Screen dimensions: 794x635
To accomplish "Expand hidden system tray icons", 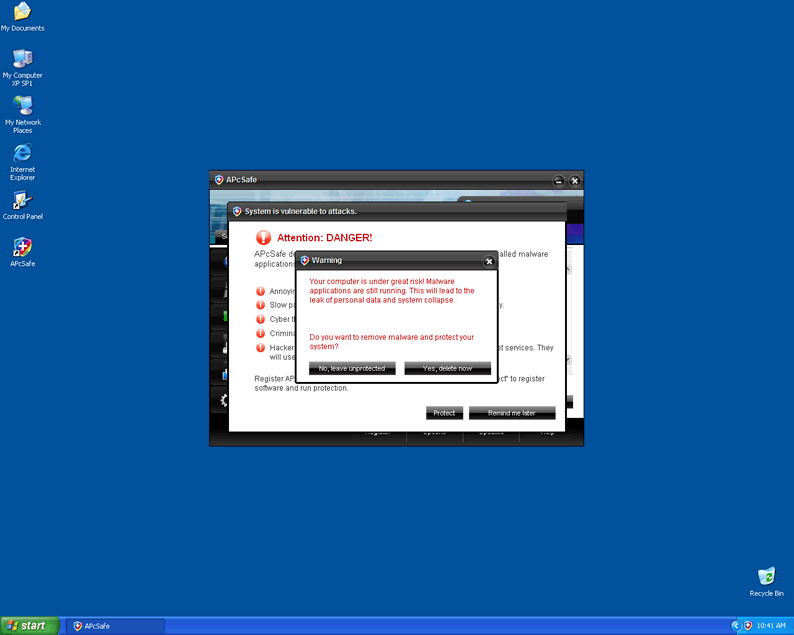I will [735, 625].
